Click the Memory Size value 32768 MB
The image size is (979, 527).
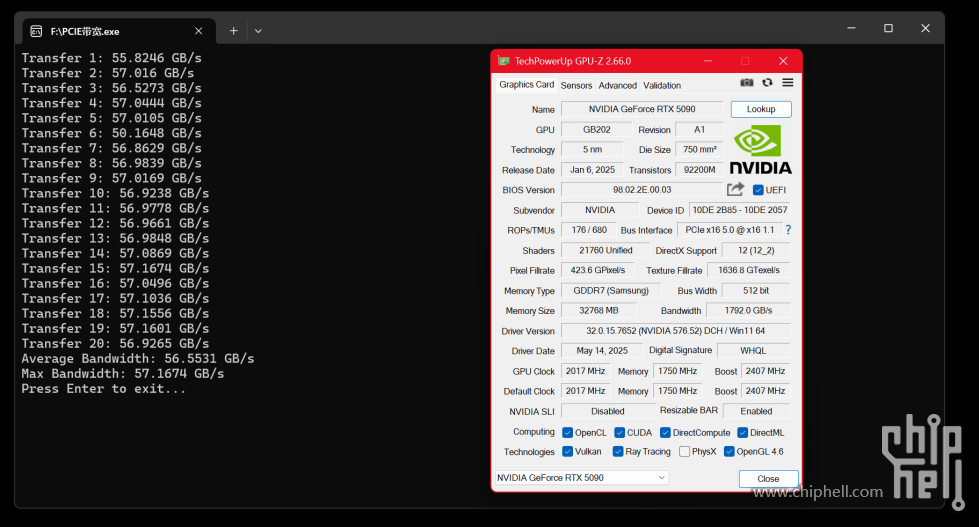coord(599,310)
